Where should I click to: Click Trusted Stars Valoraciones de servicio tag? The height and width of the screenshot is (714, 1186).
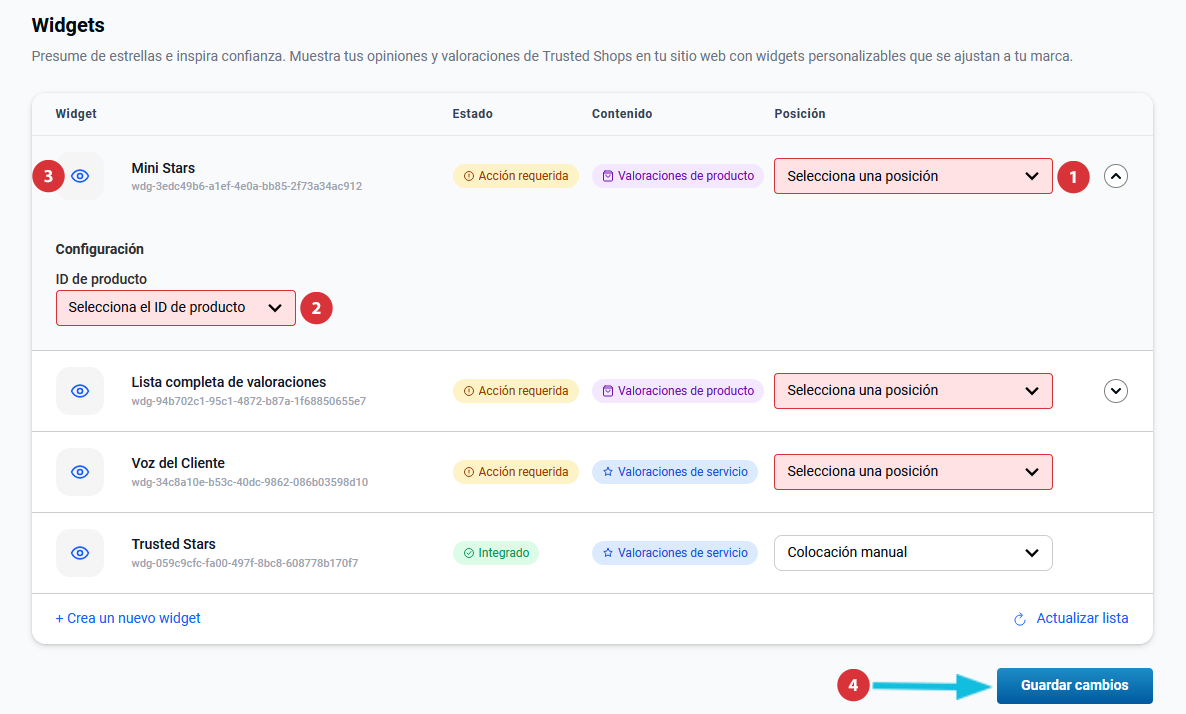tap(675, 553)
